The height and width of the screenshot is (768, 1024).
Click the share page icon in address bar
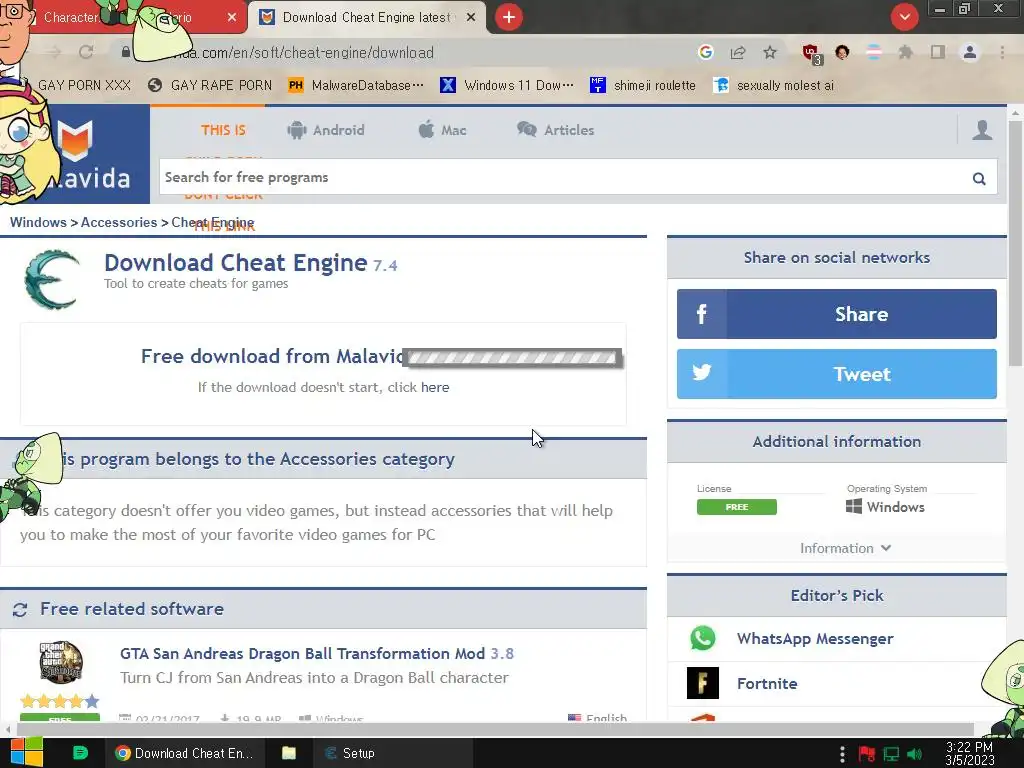point(738,52)
